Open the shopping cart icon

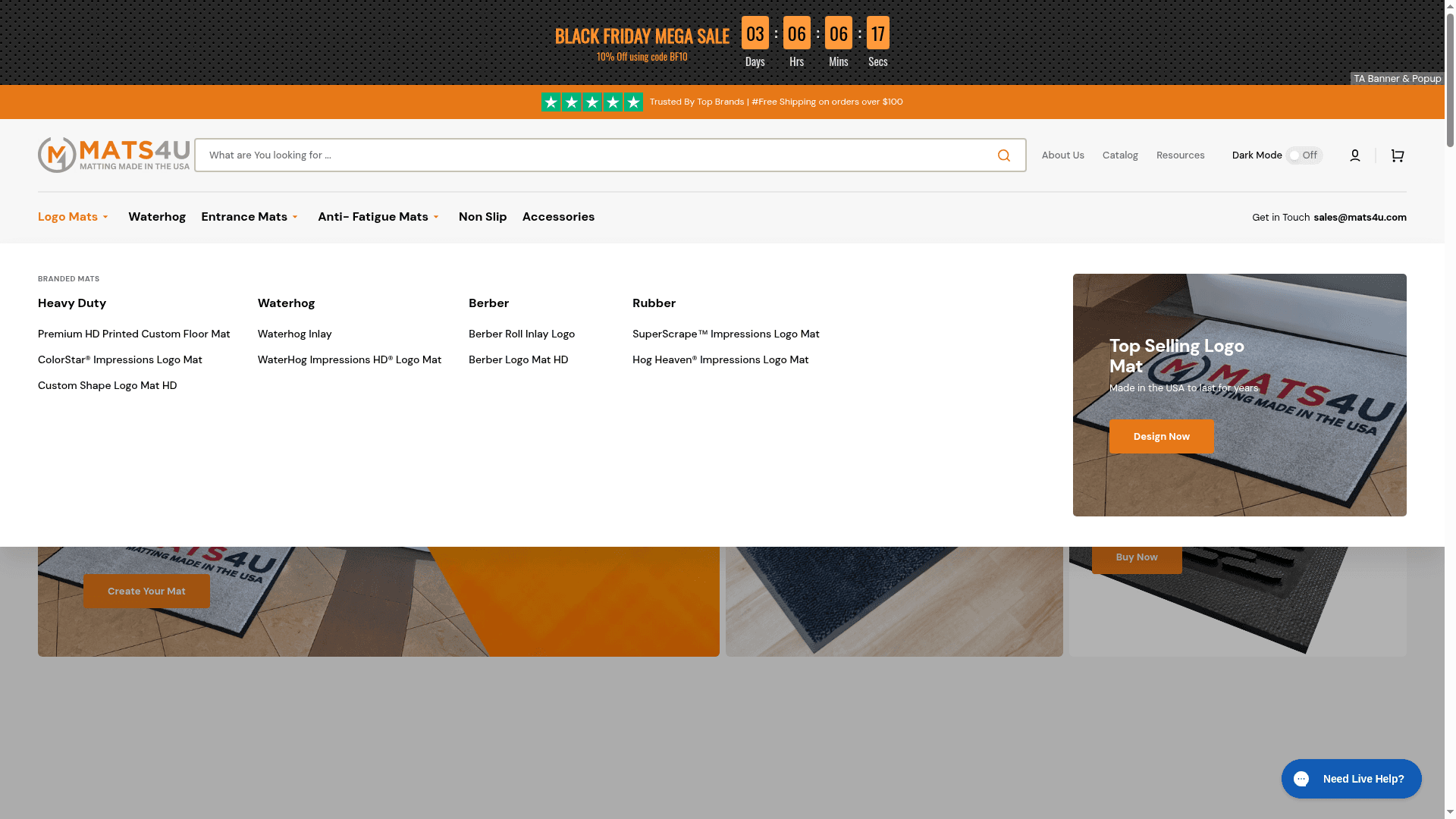point(1397,155)
